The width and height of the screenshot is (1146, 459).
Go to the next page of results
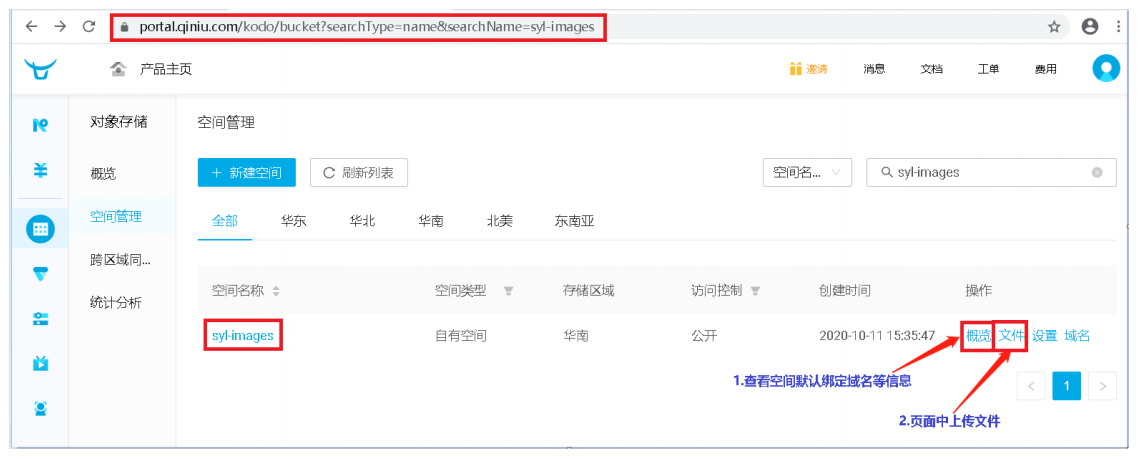click(x=1102, y=386)
